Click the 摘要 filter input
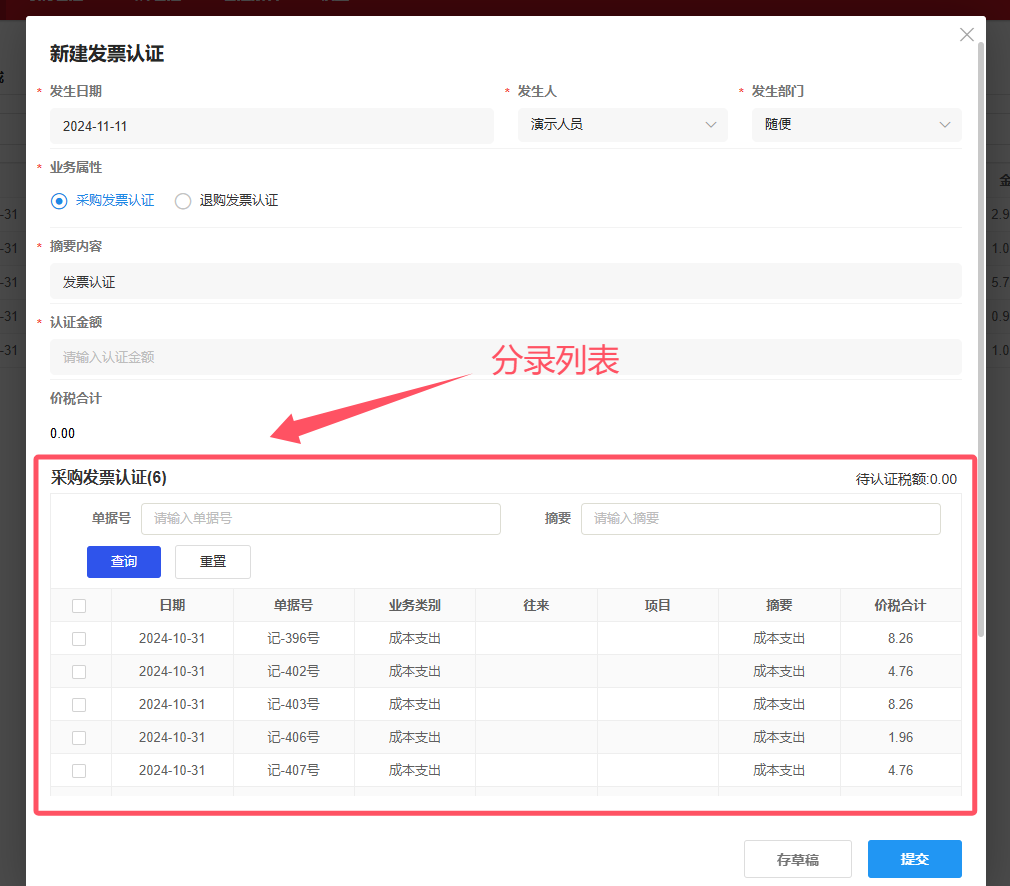 pyautogui.click(x=760, y=519)
